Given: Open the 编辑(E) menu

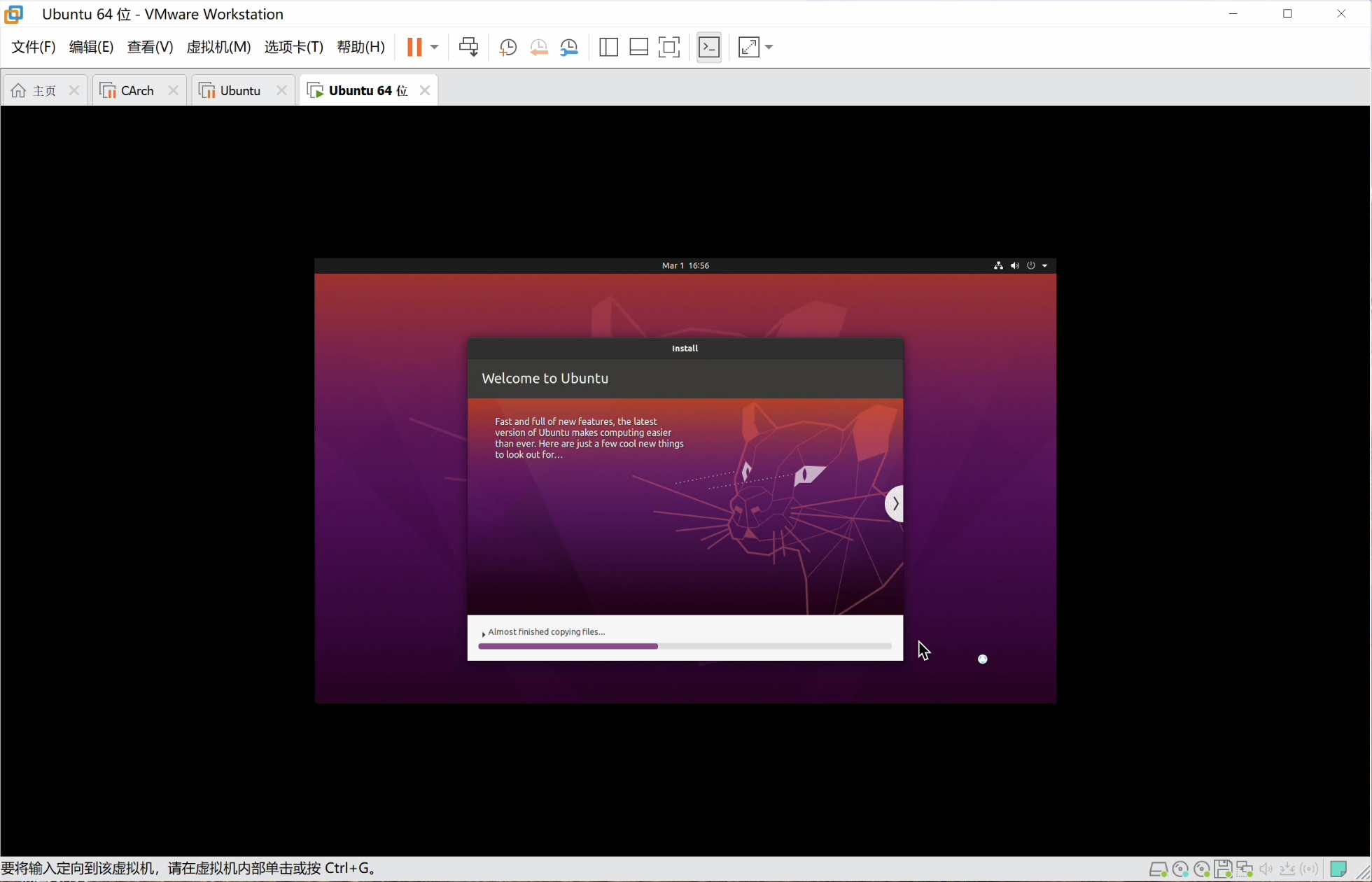Looking at the screenshot, I should click(x=92, y=47).
